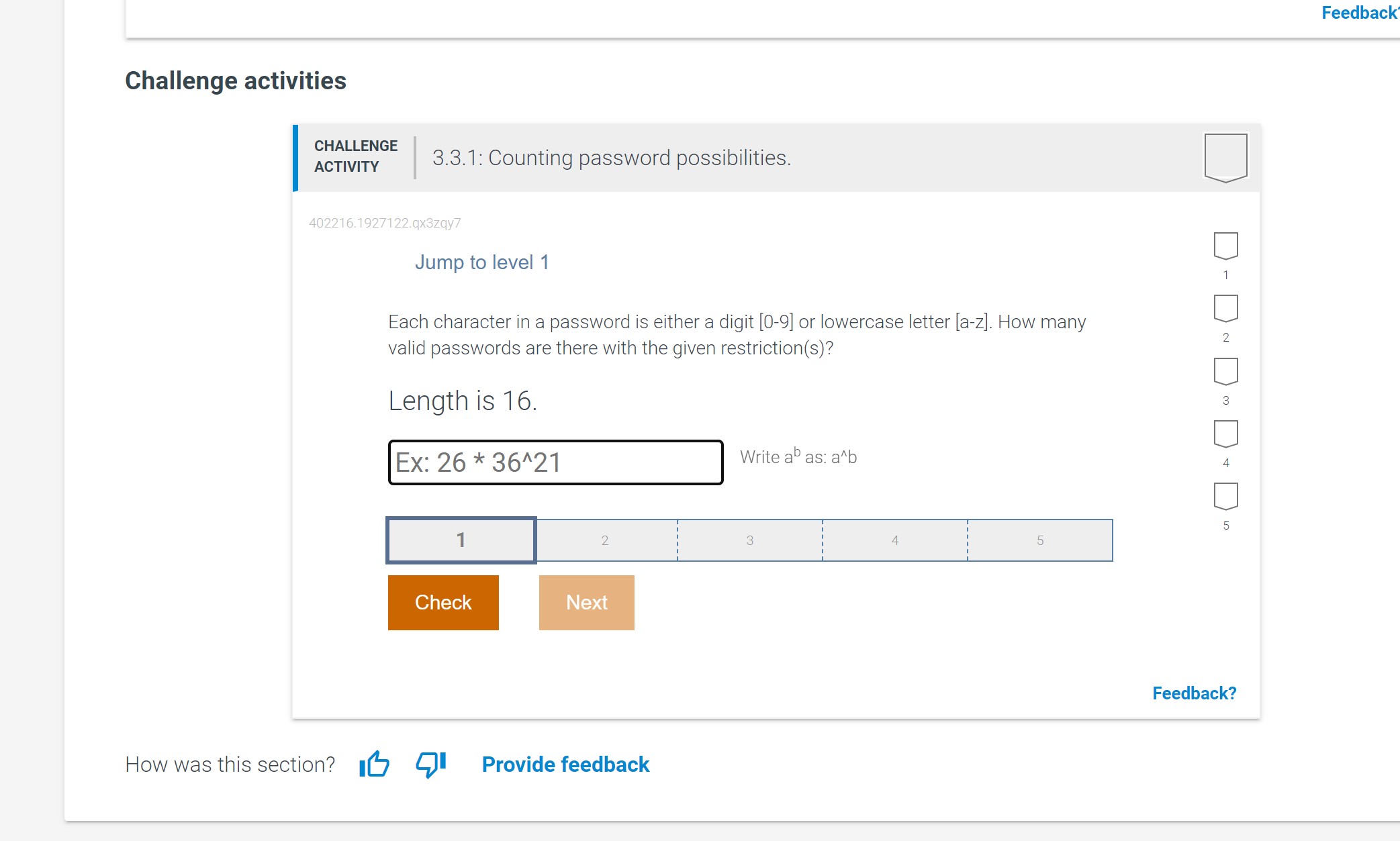1400x841 pixels.
Task: Select level 4 shield indicator on right
Action: (1225, 434)
